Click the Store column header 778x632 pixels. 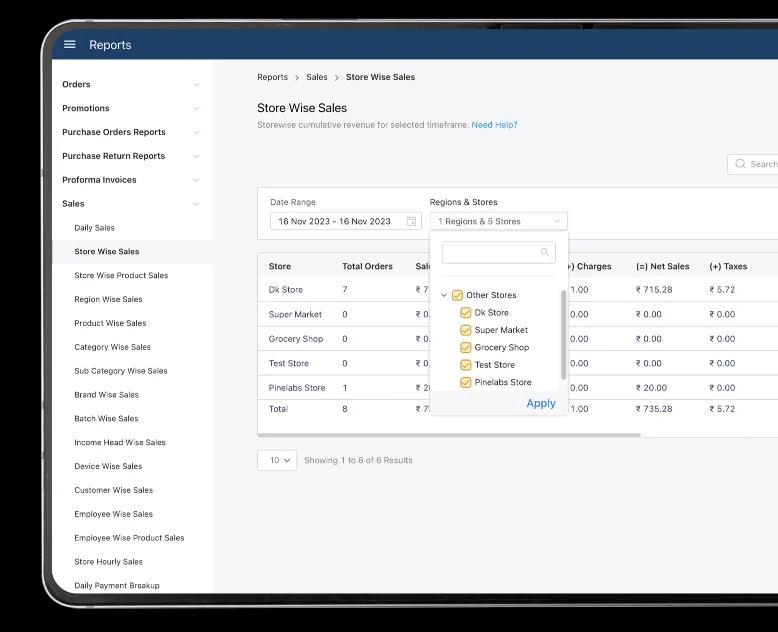coord(280,266)
